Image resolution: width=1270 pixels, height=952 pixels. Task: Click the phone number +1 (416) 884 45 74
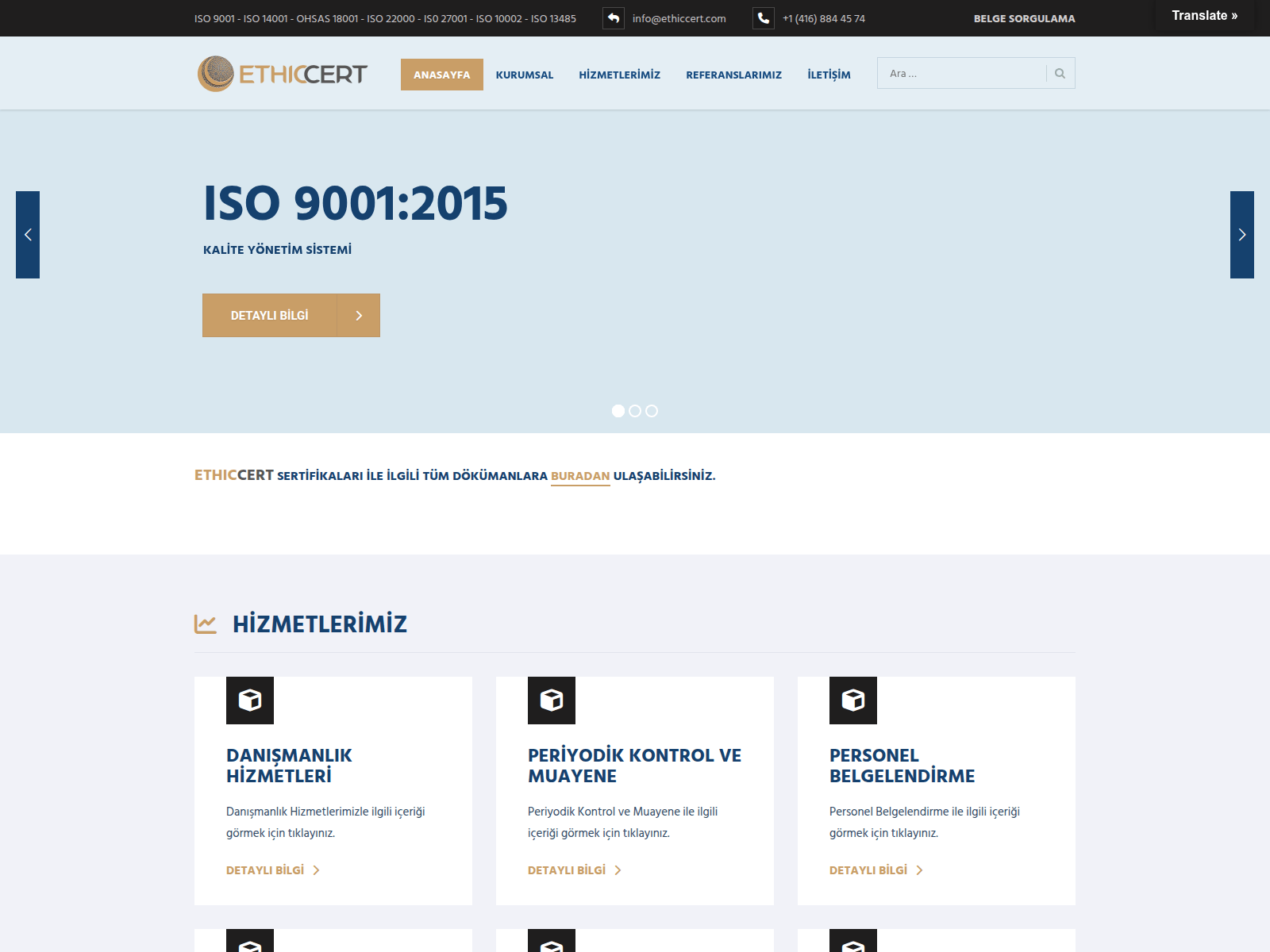click(824, 18)
